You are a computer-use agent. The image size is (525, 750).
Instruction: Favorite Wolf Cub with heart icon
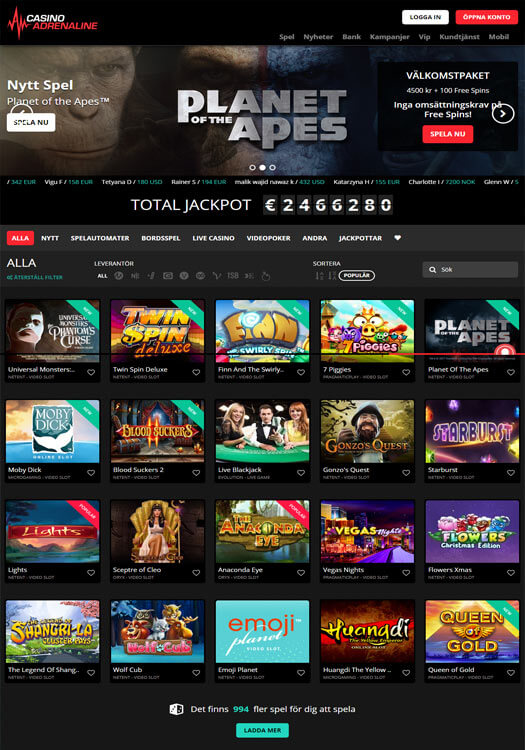pos(196,673)
